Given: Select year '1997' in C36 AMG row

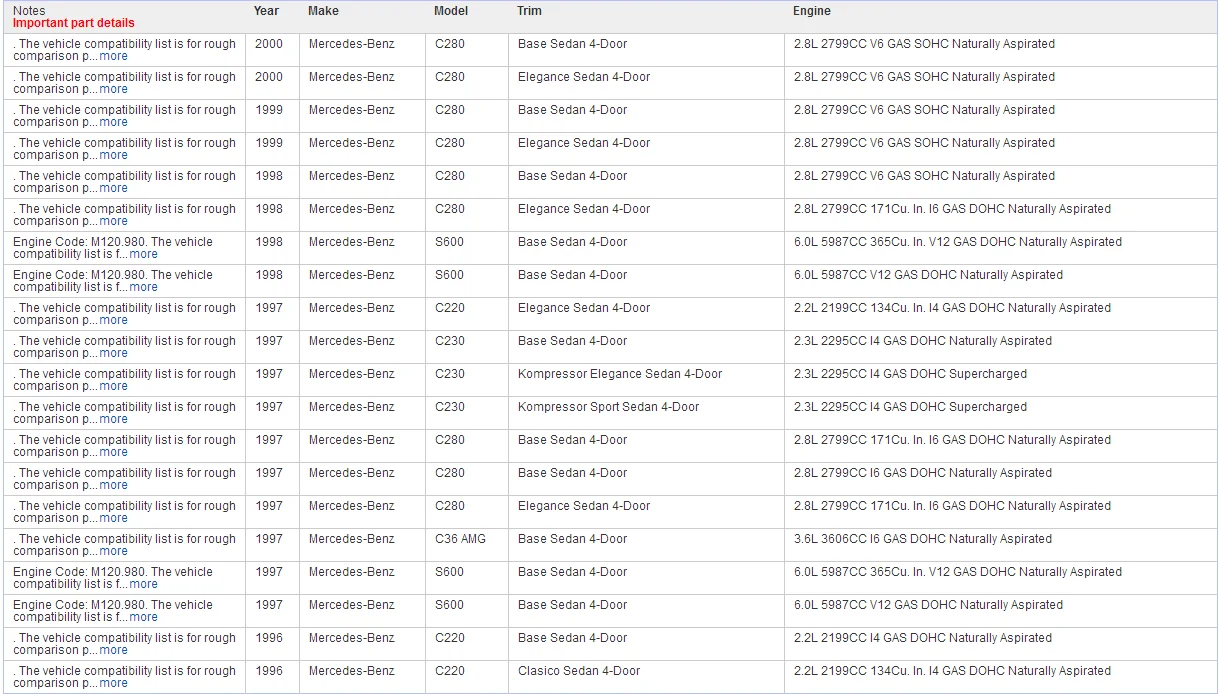Looking at the screenshot, I should [x=269, y=539].
